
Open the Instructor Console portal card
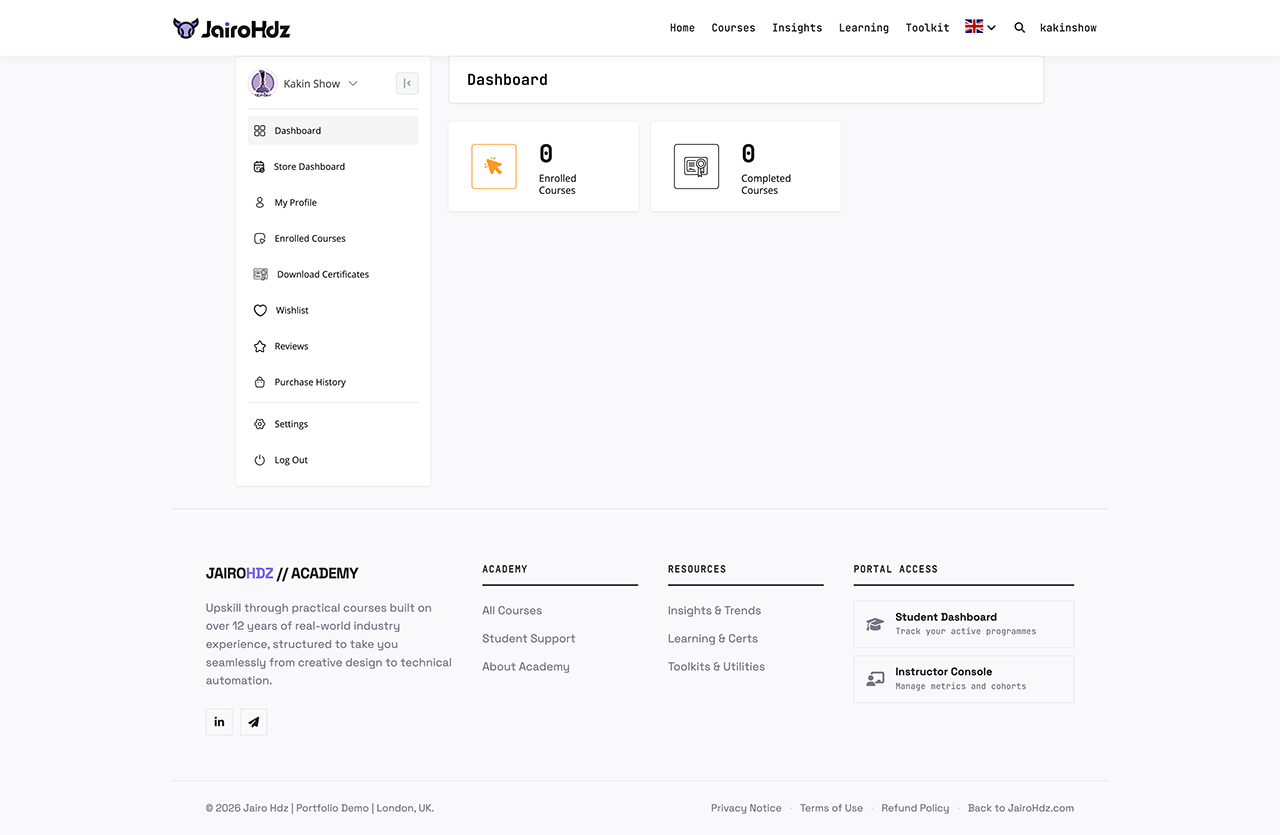[964, 679]
